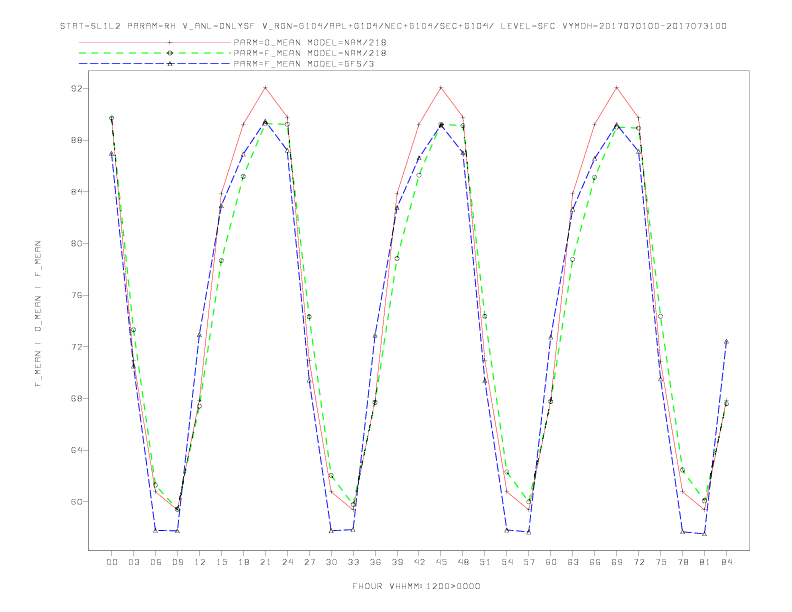Click the horizontal axis title FHOUR VHHMM: 1200>0000
Image resolution: width=792 pixels, height=612 pixels.
416,586
